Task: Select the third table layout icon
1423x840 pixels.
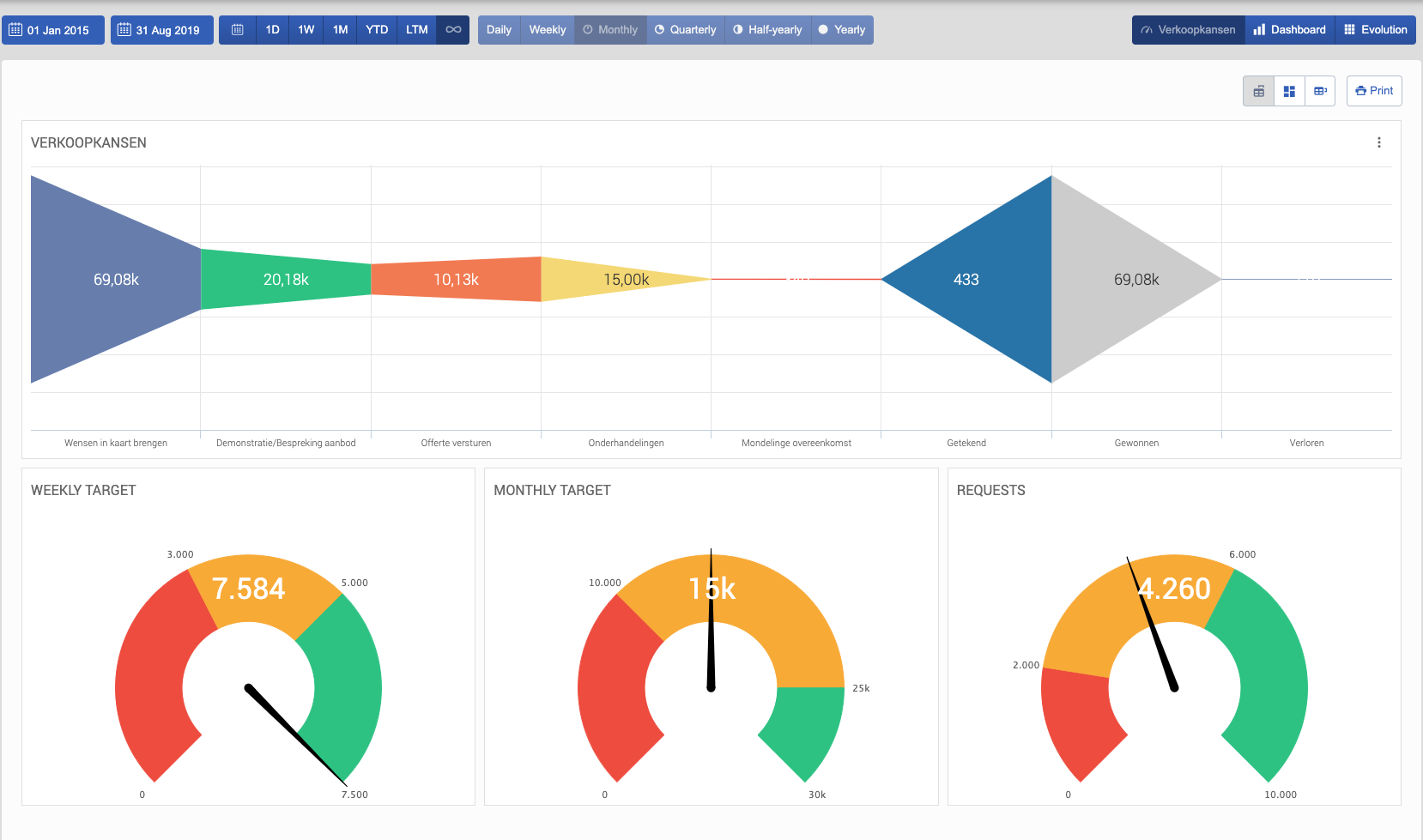Action: 1320,91
